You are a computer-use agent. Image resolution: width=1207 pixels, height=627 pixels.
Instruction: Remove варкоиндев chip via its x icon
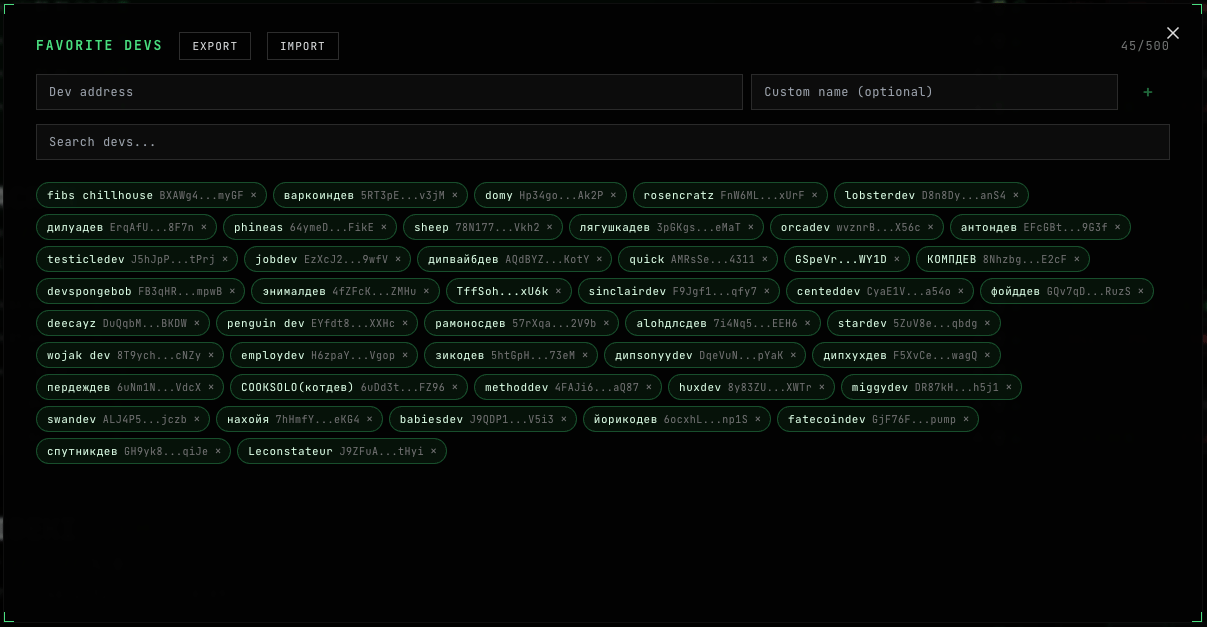pyautogui.click(x=455, y=195)
